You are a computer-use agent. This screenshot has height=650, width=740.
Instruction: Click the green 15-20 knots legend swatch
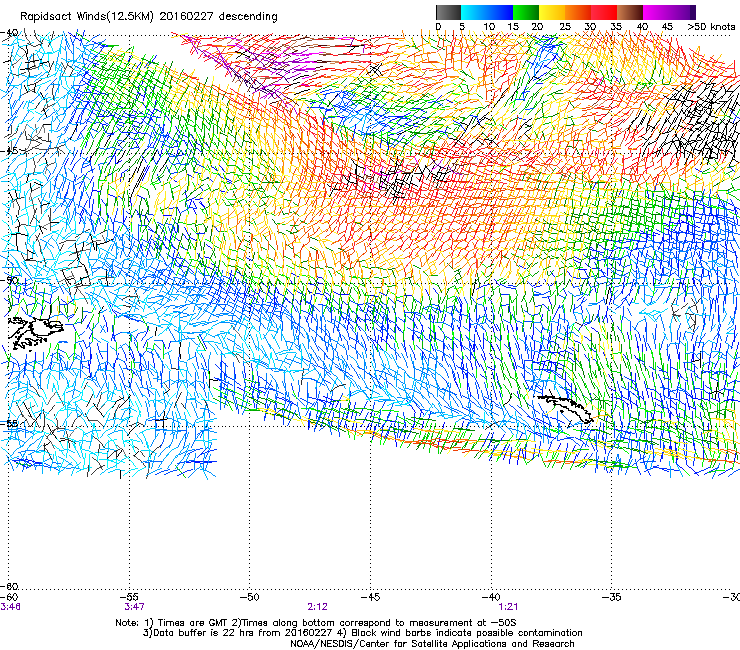pos(526,12)
